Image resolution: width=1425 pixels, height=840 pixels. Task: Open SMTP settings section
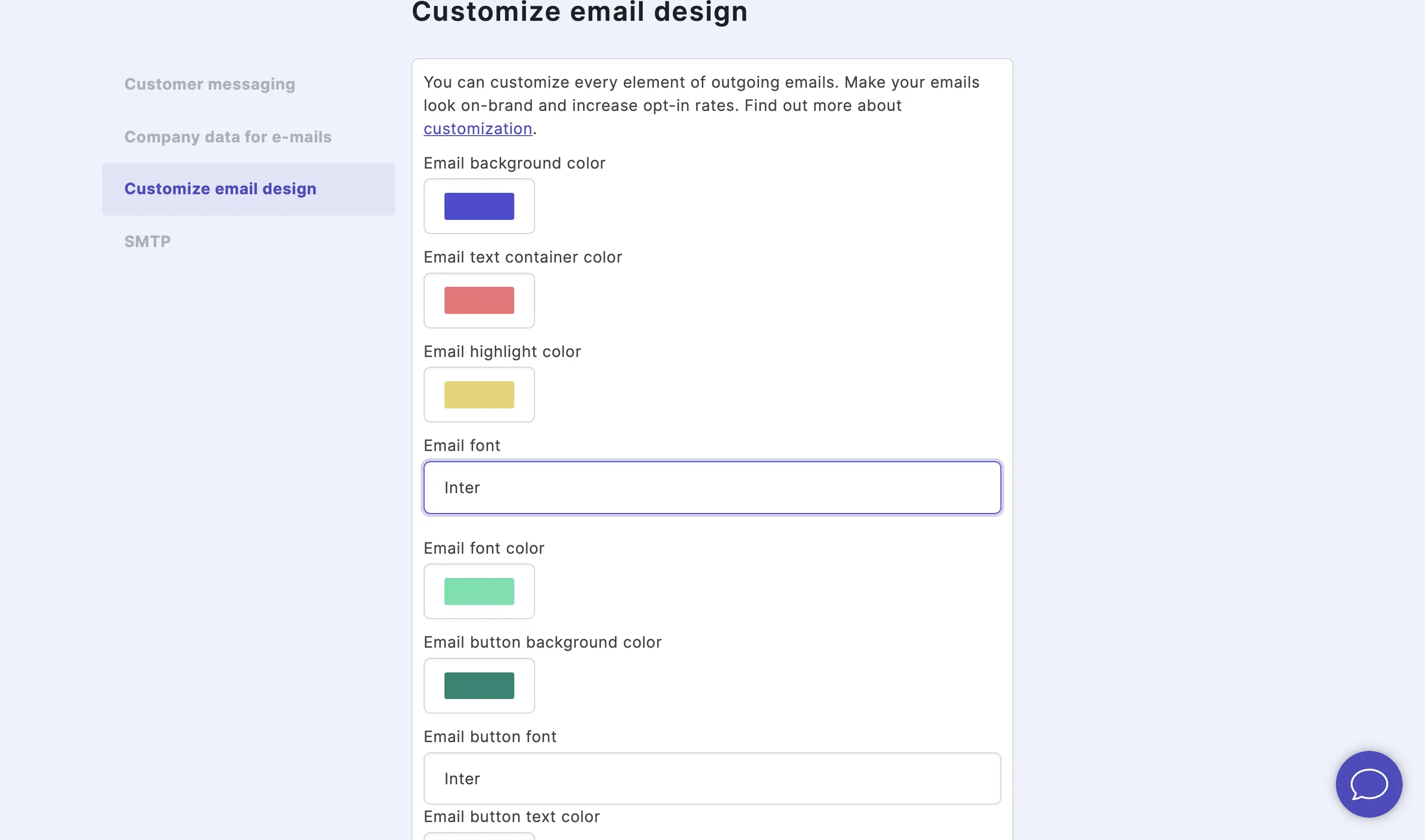tap(147, 242)
